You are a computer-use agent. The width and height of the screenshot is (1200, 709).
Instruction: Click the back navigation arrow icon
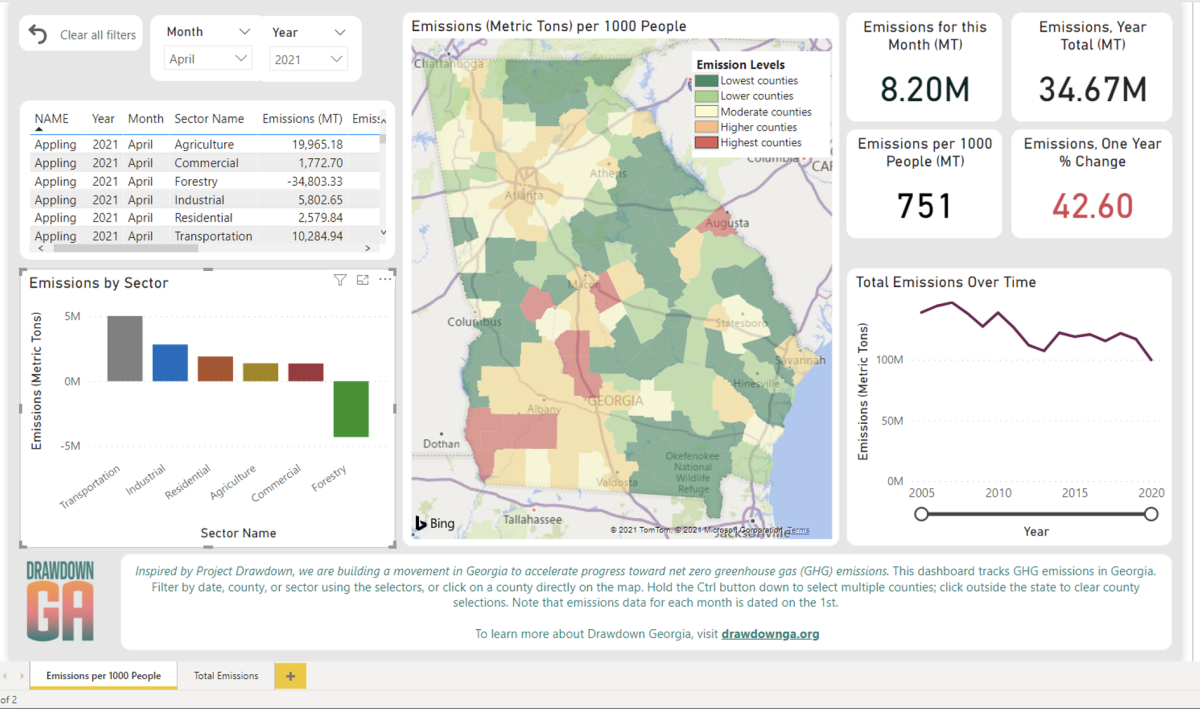click(39, 33)
